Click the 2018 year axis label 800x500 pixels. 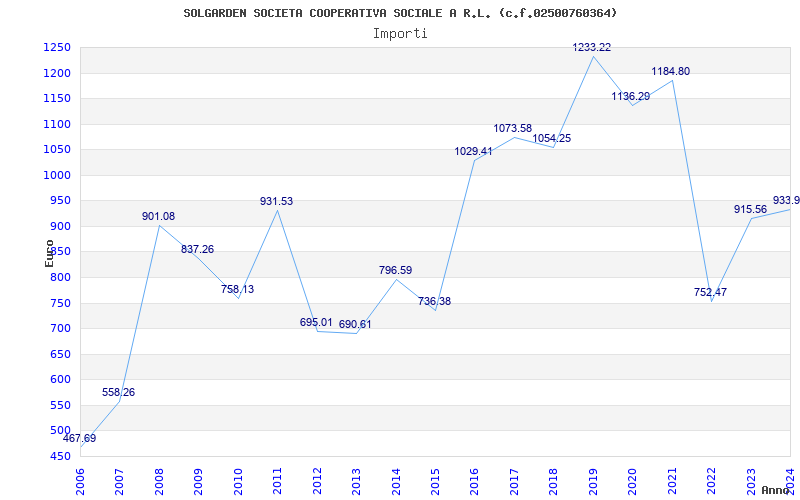tap(553, 482)
